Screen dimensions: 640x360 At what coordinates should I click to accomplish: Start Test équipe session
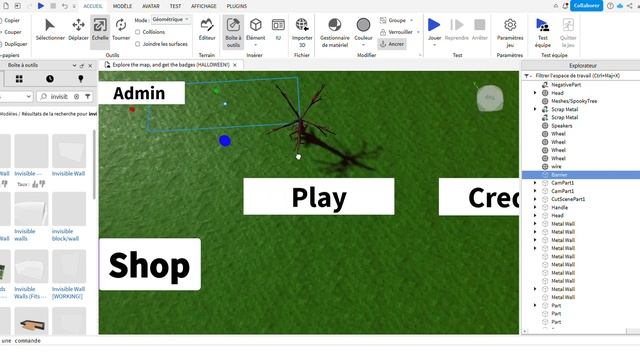[x=542, y=32]
